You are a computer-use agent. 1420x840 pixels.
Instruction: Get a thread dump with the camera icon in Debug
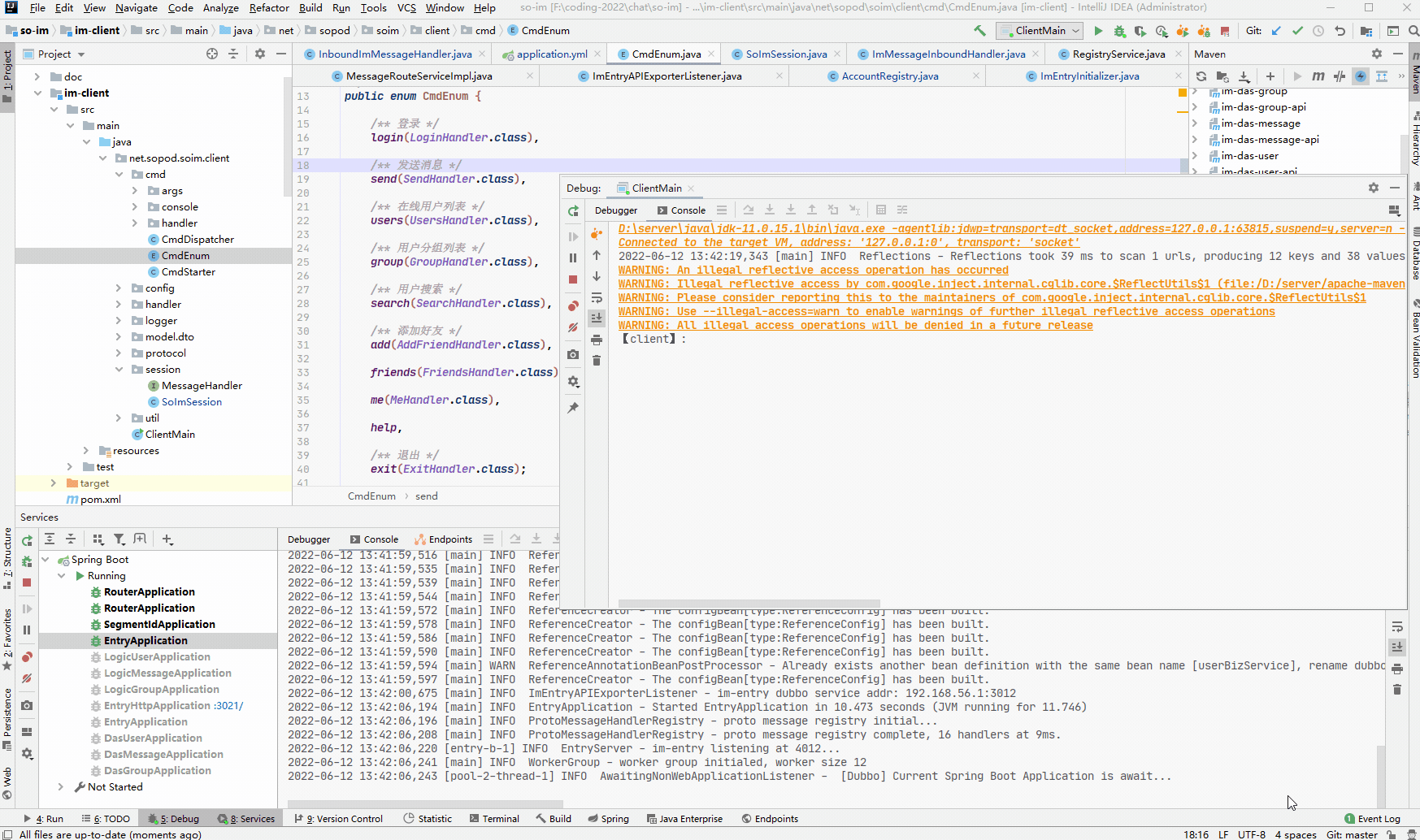pyautogui.click(x=573, y=354)
